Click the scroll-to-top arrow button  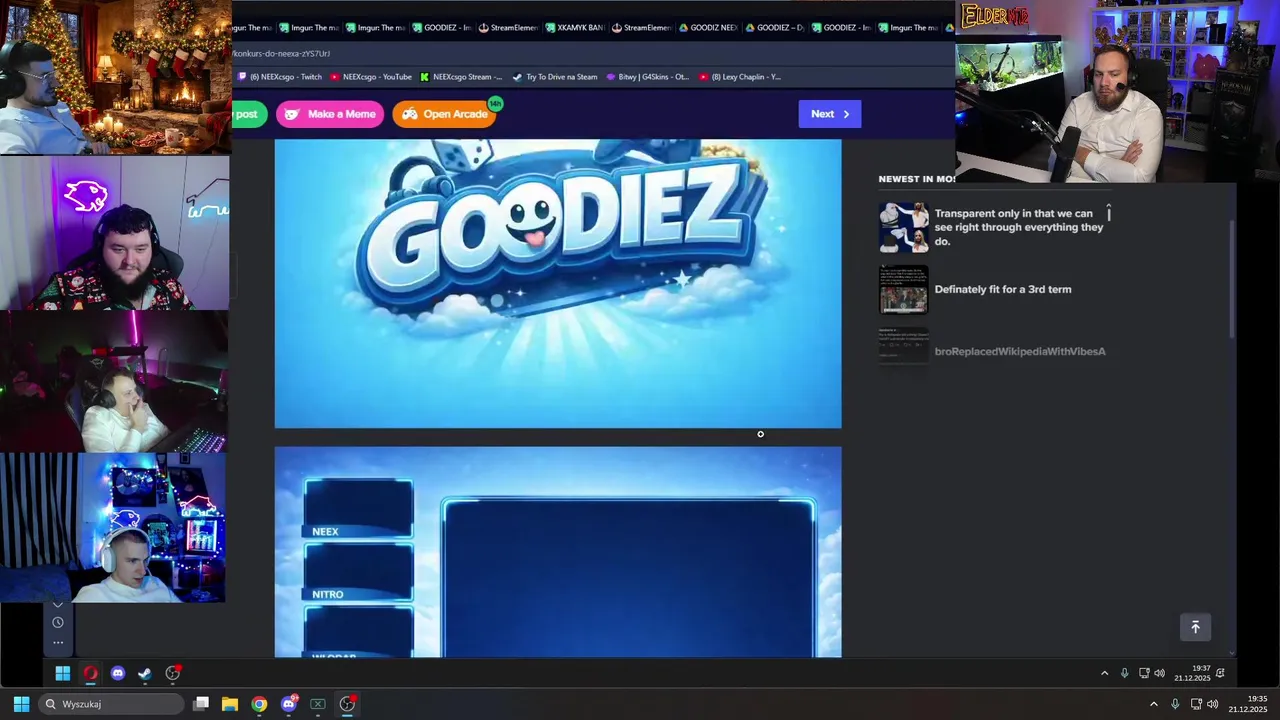pyautogui.click(x=1195, y=627)
